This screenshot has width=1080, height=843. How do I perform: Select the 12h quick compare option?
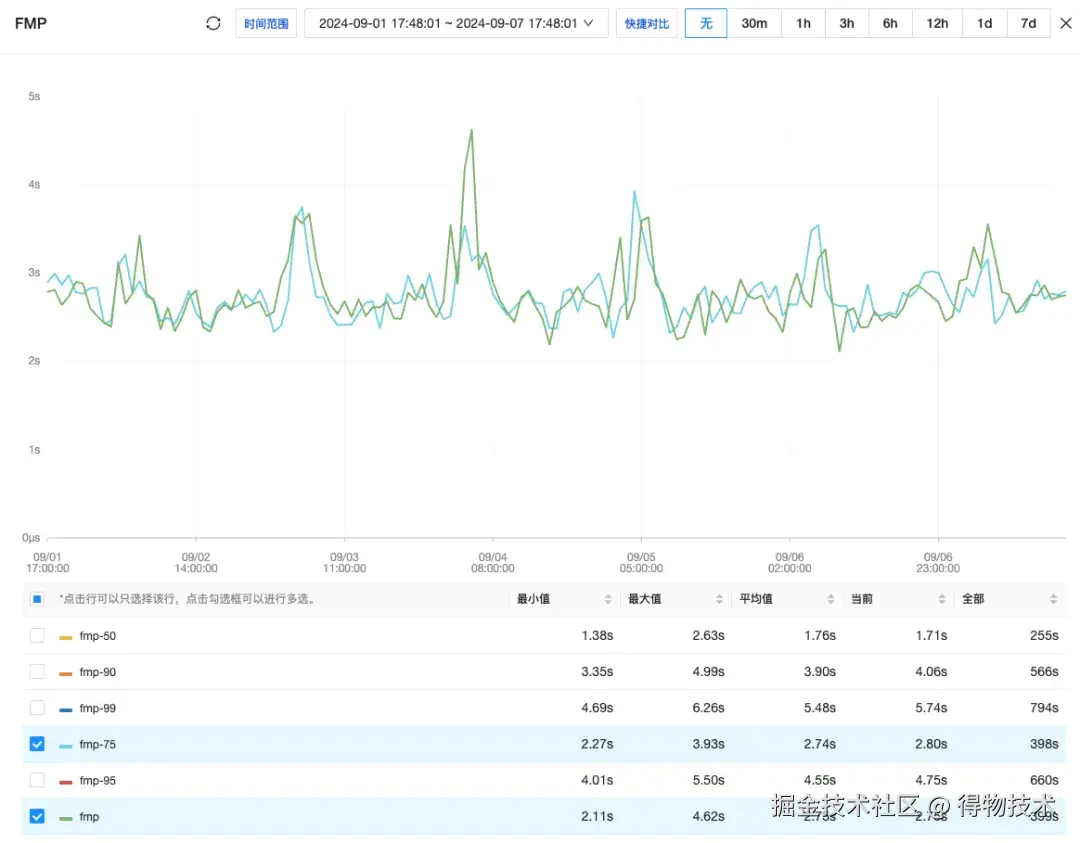click(937, 23)
